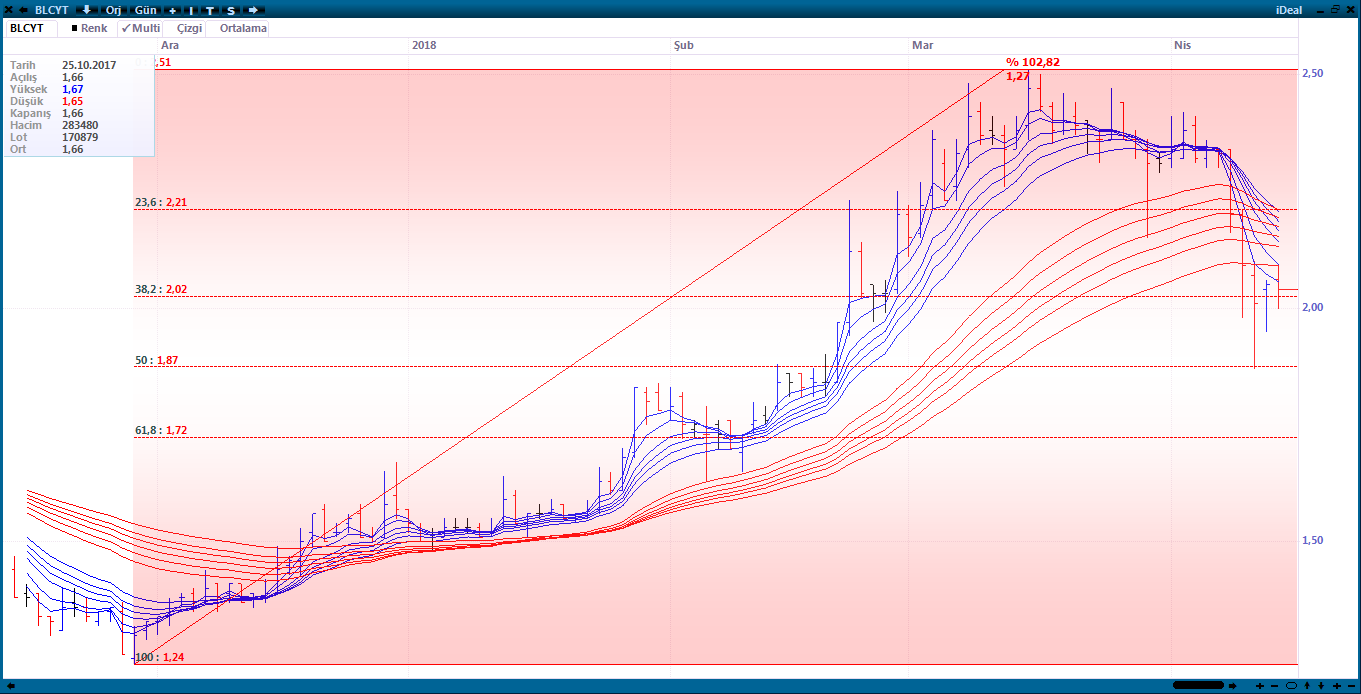Click the I toolbar button
The image size is (1361, 694).
191,10
